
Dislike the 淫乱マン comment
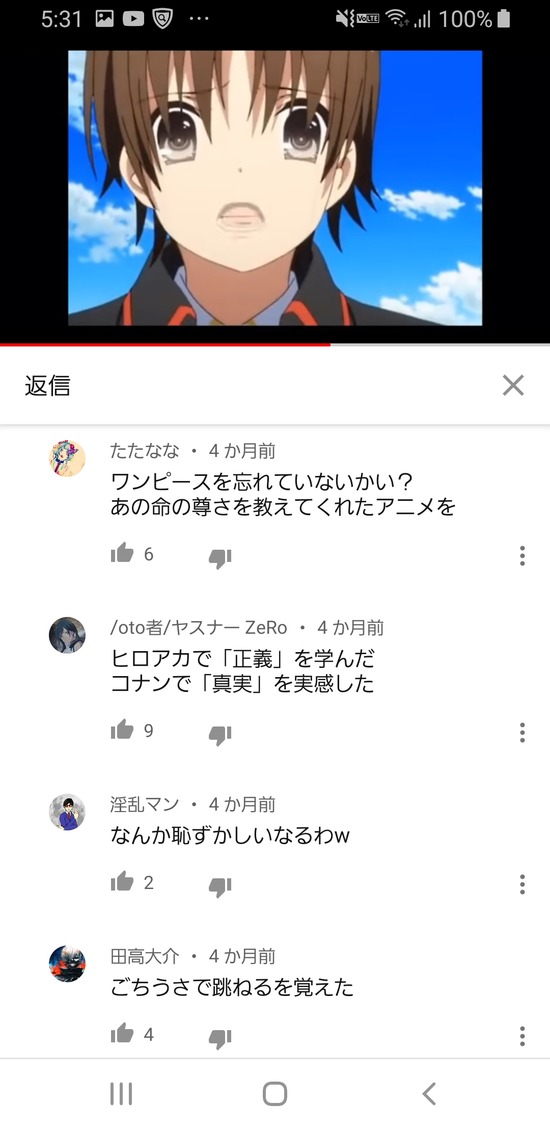coord(220,886)
